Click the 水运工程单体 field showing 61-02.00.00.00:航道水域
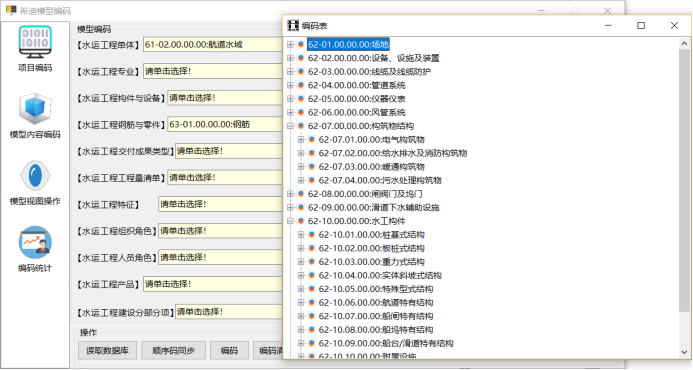Image resolution: width=693 pixels, height=370 pixels. click(x=213, y=45)
